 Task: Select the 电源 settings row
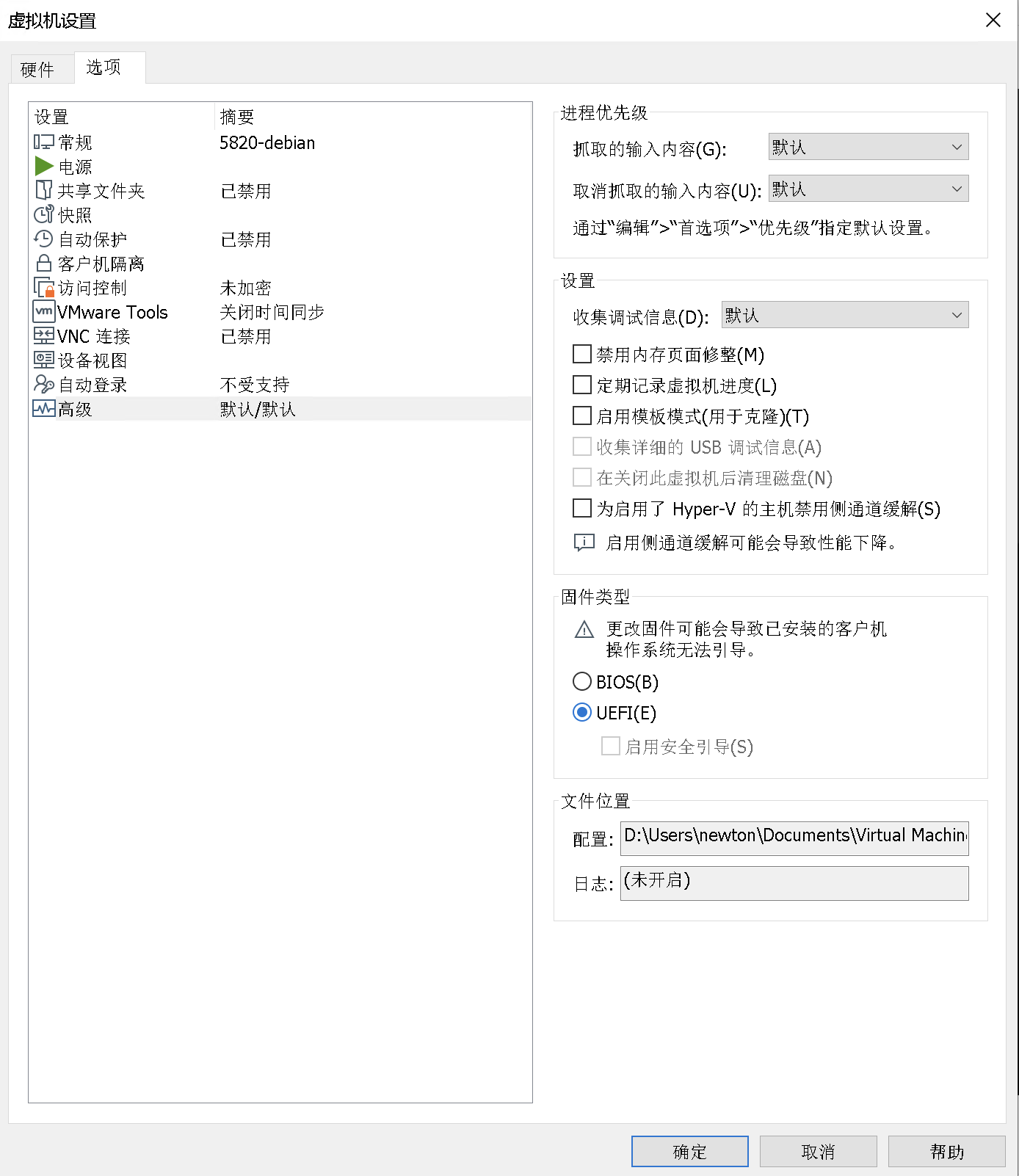[x=280, y=167]
